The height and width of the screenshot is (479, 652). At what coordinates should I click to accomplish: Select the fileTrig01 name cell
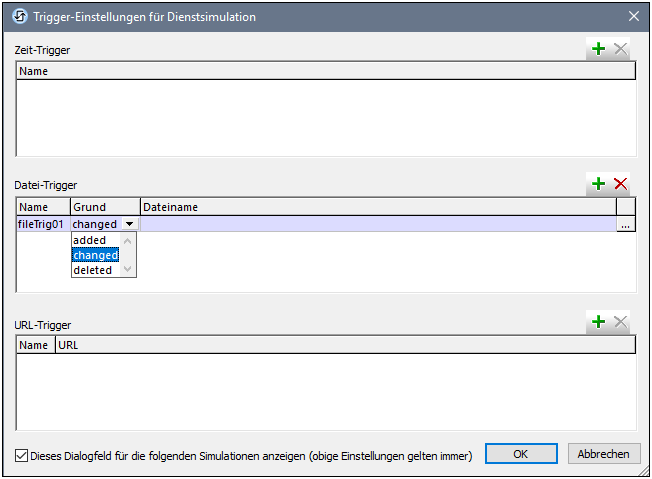(x=43, y=225)
